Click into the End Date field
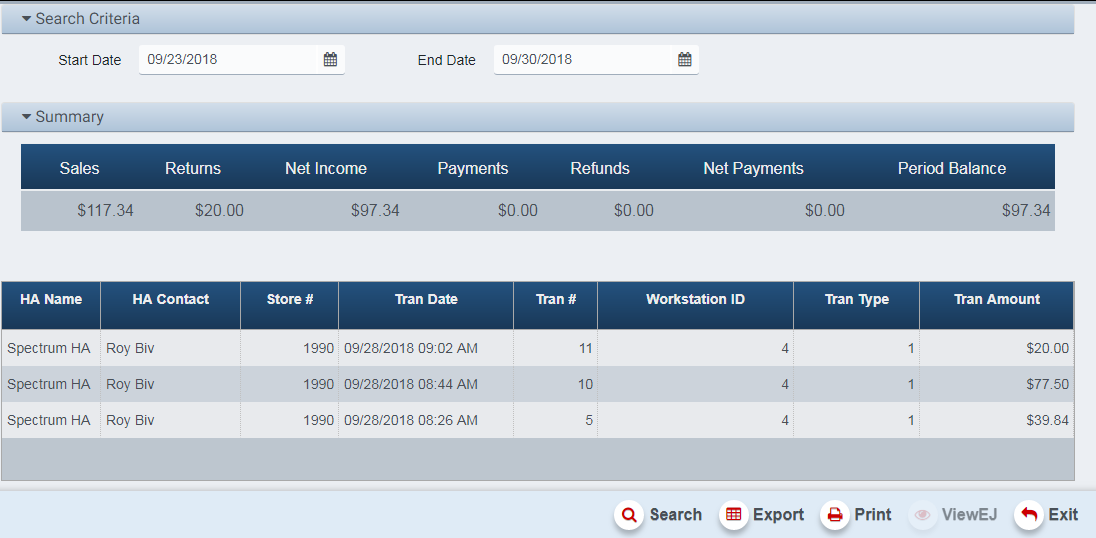The image size is (1096, 538). (x=582, y=60)
